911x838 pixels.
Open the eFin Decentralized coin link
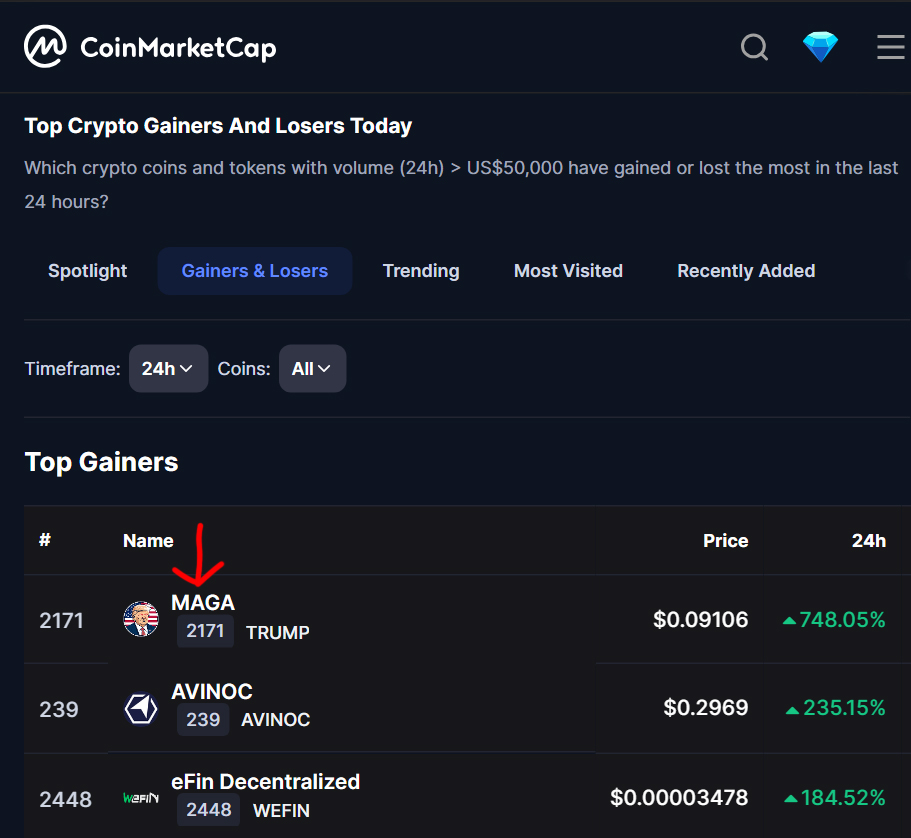click(266, 782)
